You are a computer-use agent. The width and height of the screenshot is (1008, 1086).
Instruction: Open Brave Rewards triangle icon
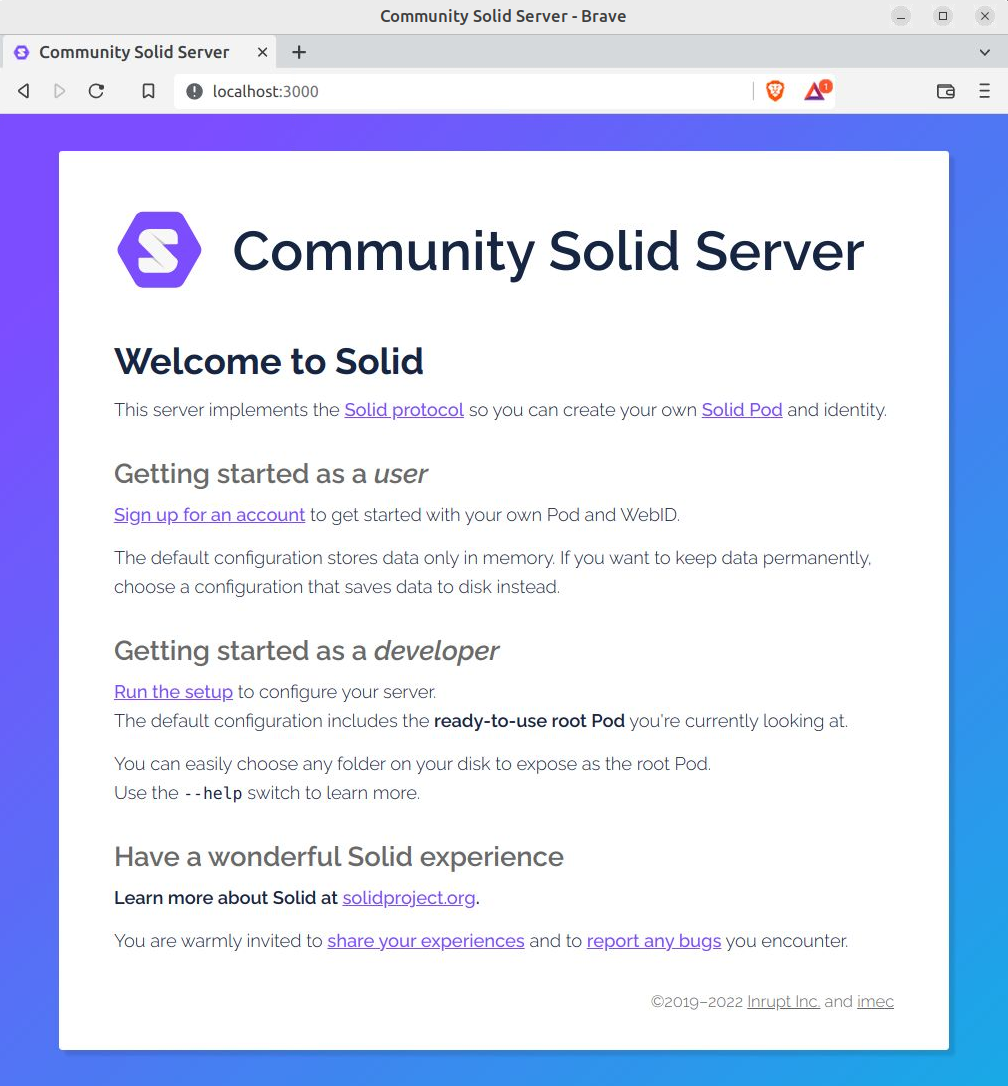817,90
